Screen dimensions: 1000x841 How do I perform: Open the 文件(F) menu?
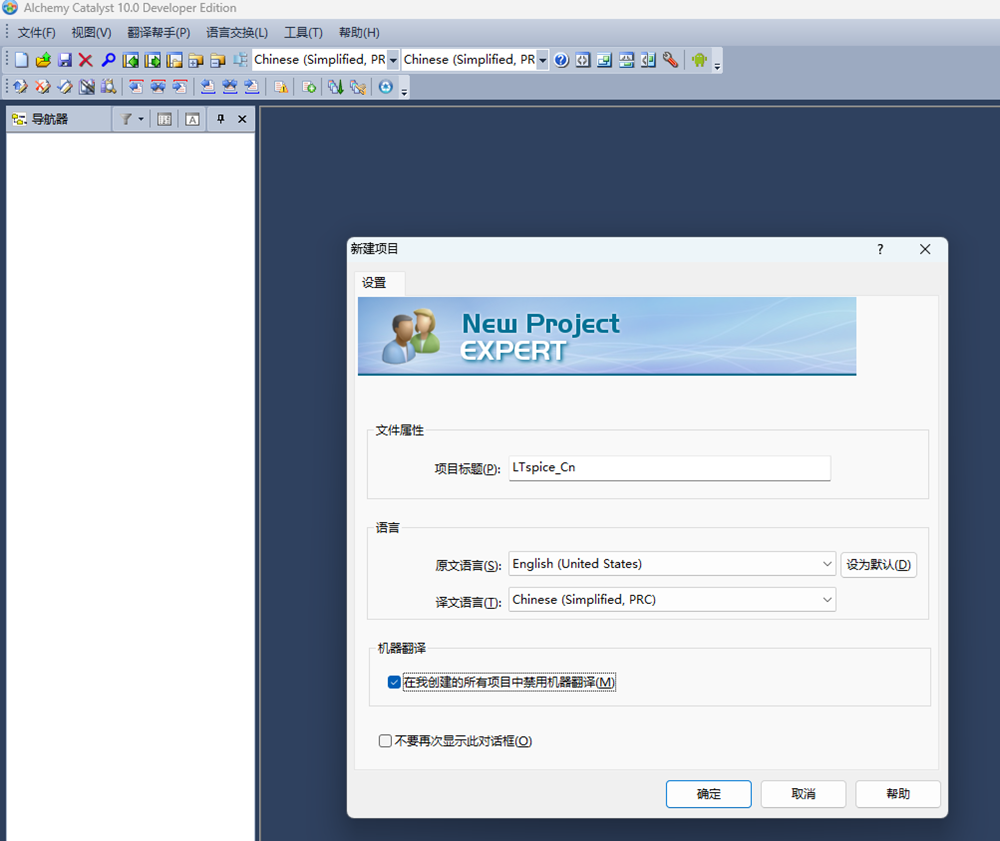point(36,33)
